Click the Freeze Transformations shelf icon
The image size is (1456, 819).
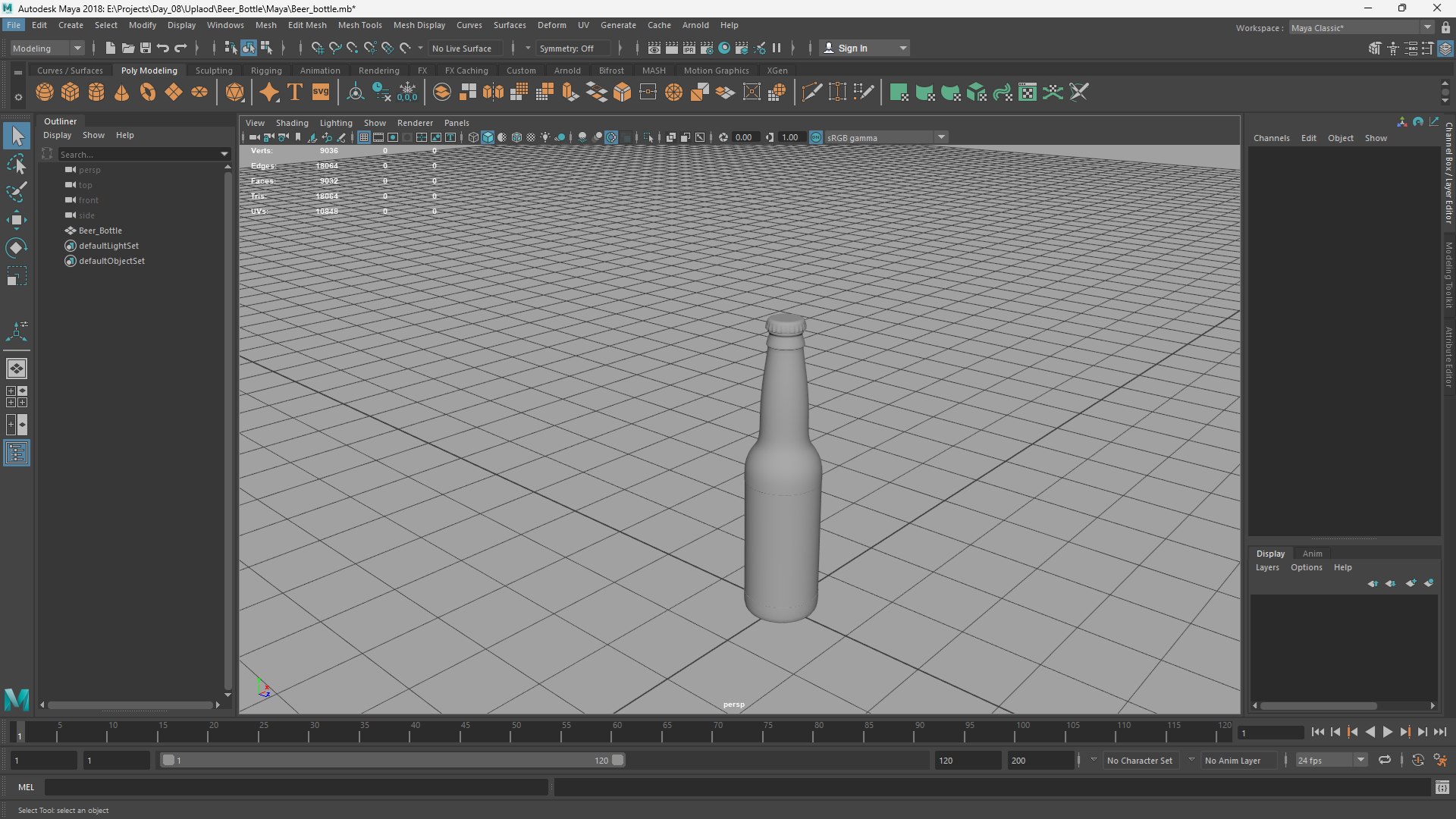407,93
